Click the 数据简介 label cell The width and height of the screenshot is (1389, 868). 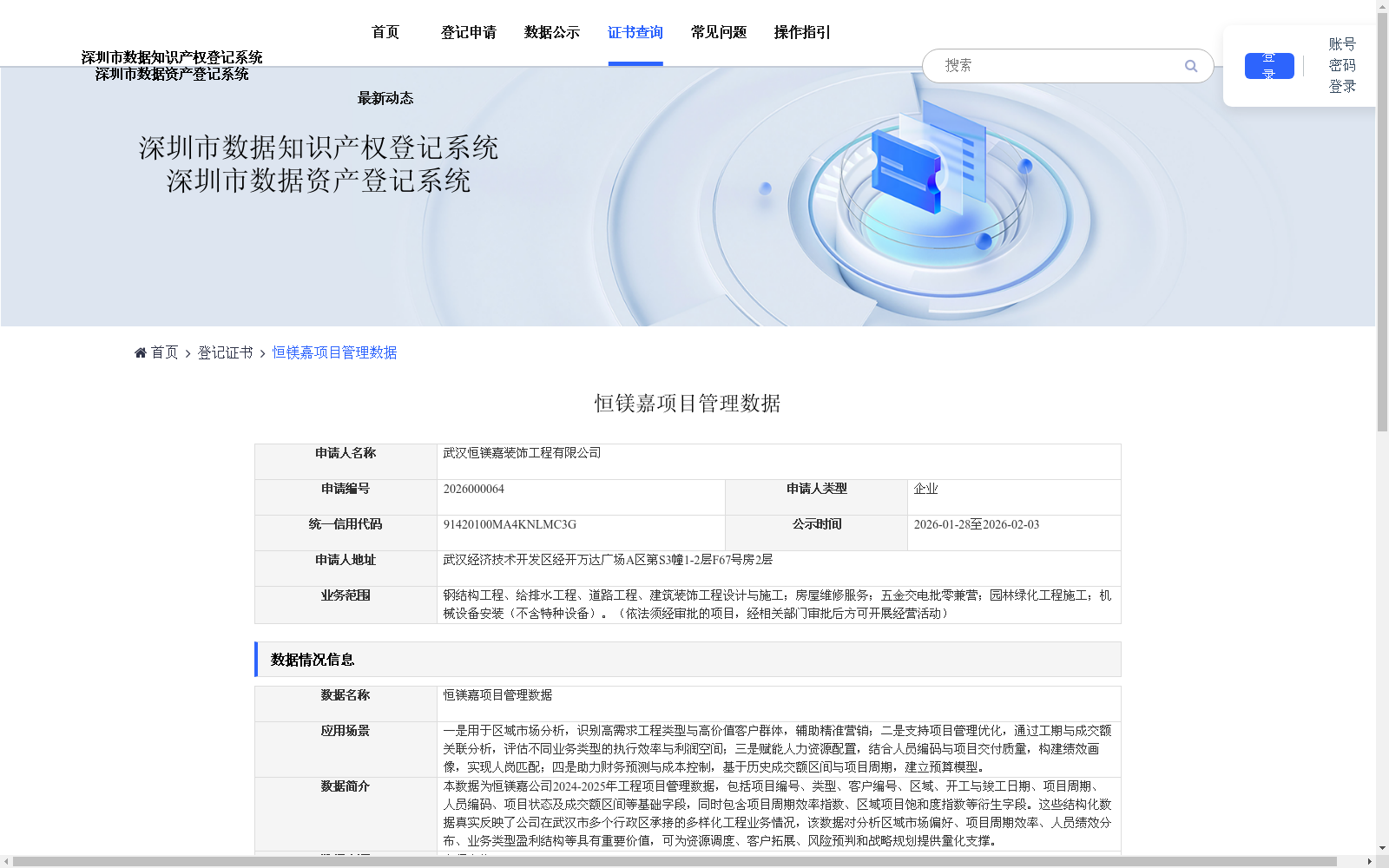[x=346, y=814]
